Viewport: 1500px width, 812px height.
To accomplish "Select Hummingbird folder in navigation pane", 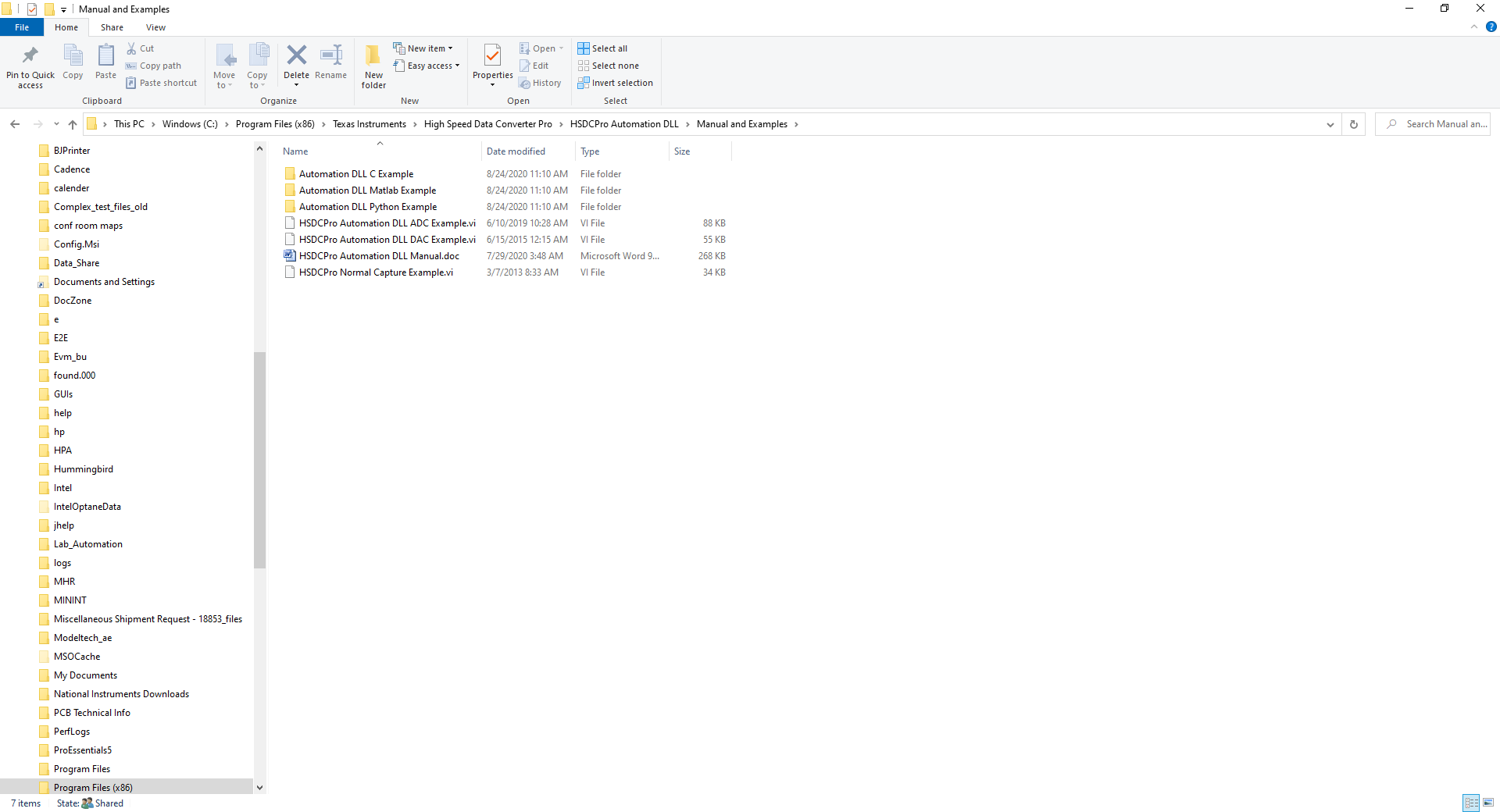I will coord(83,469).
